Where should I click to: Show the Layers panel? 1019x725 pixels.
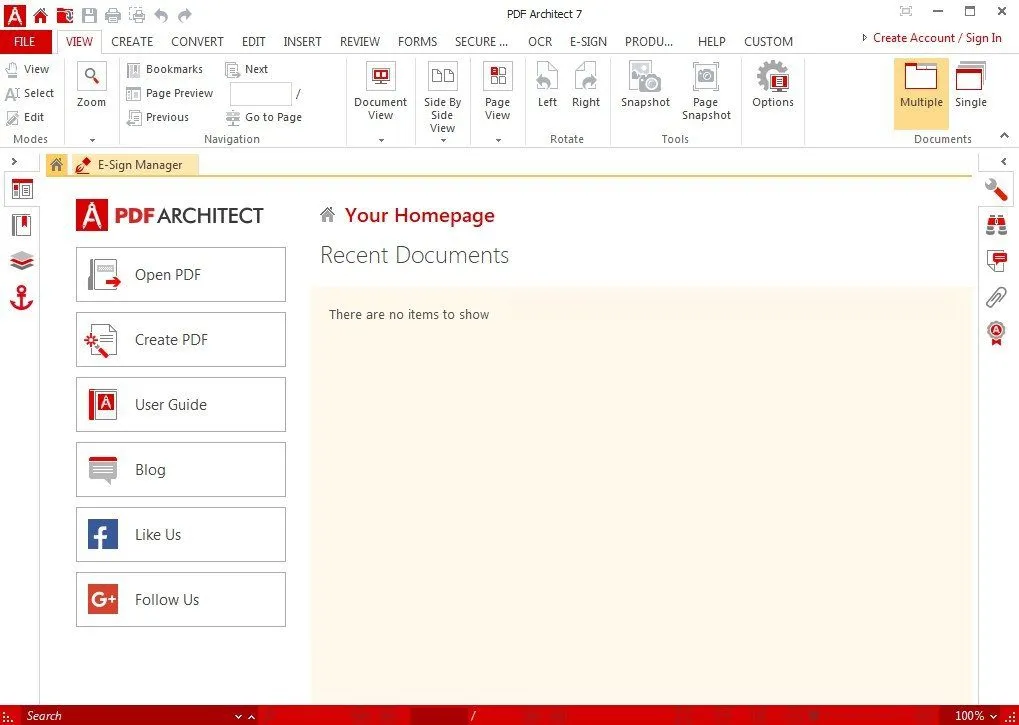(22, 261)
